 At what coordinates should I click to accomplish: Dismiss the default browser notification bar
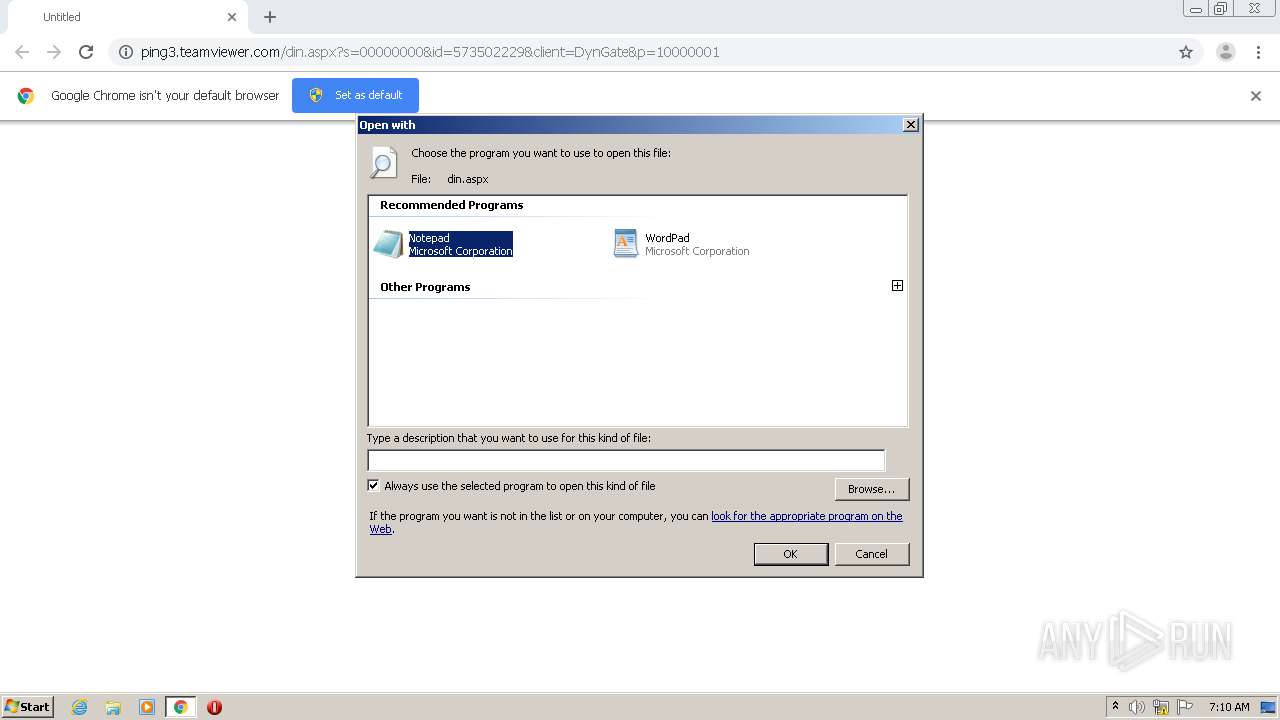pos(1255,96)
